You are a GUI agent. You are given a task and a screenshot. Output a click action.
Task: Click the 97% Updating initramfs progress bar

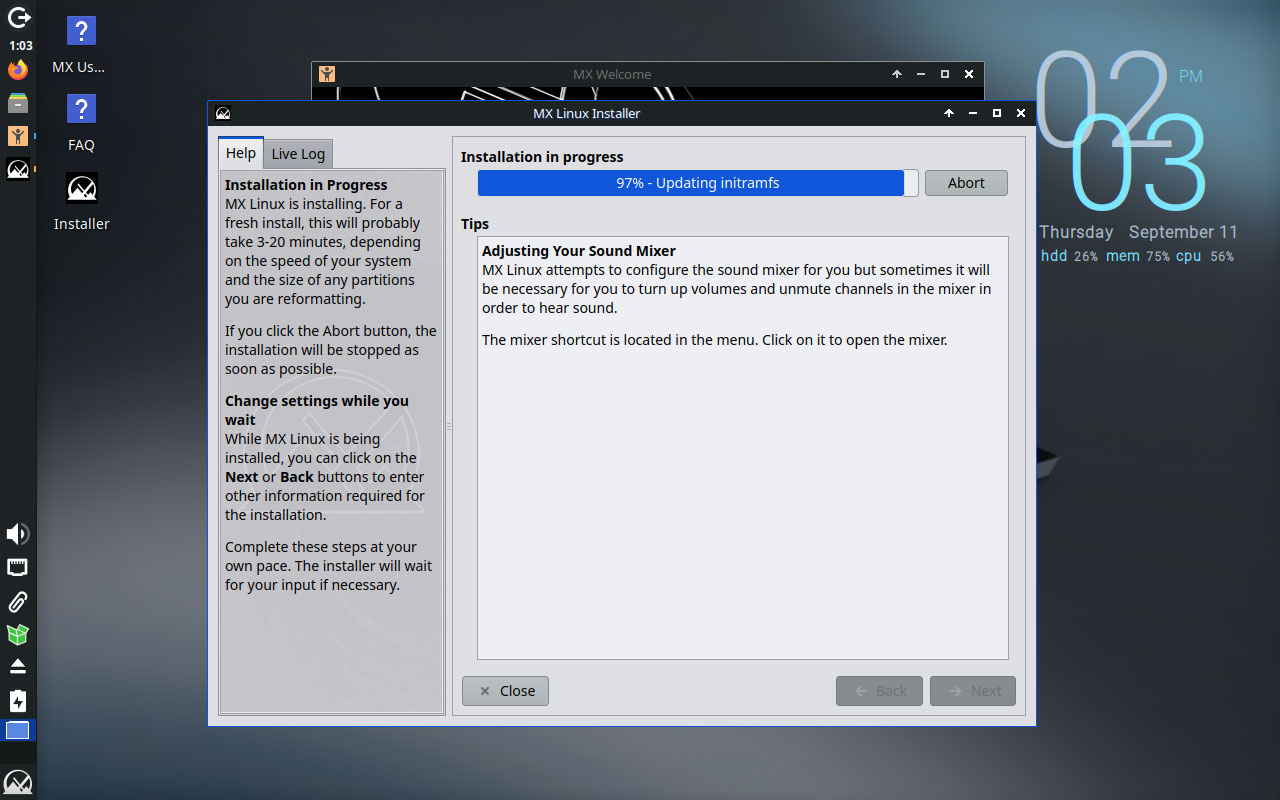(x=698, y=183)
